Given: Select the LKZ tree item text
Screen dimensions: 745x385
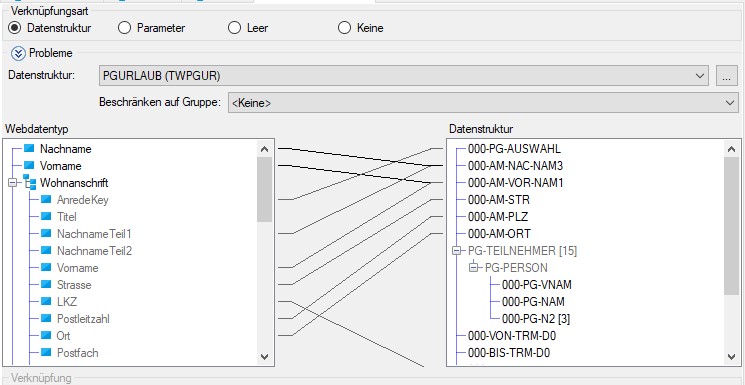Looking at the screenshot, I should [67, 302].
